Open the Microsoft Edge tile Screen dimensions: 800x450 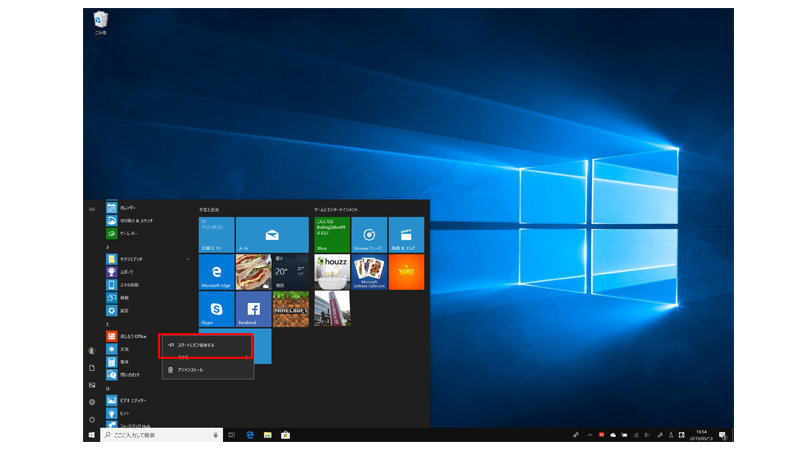[216, 272]
